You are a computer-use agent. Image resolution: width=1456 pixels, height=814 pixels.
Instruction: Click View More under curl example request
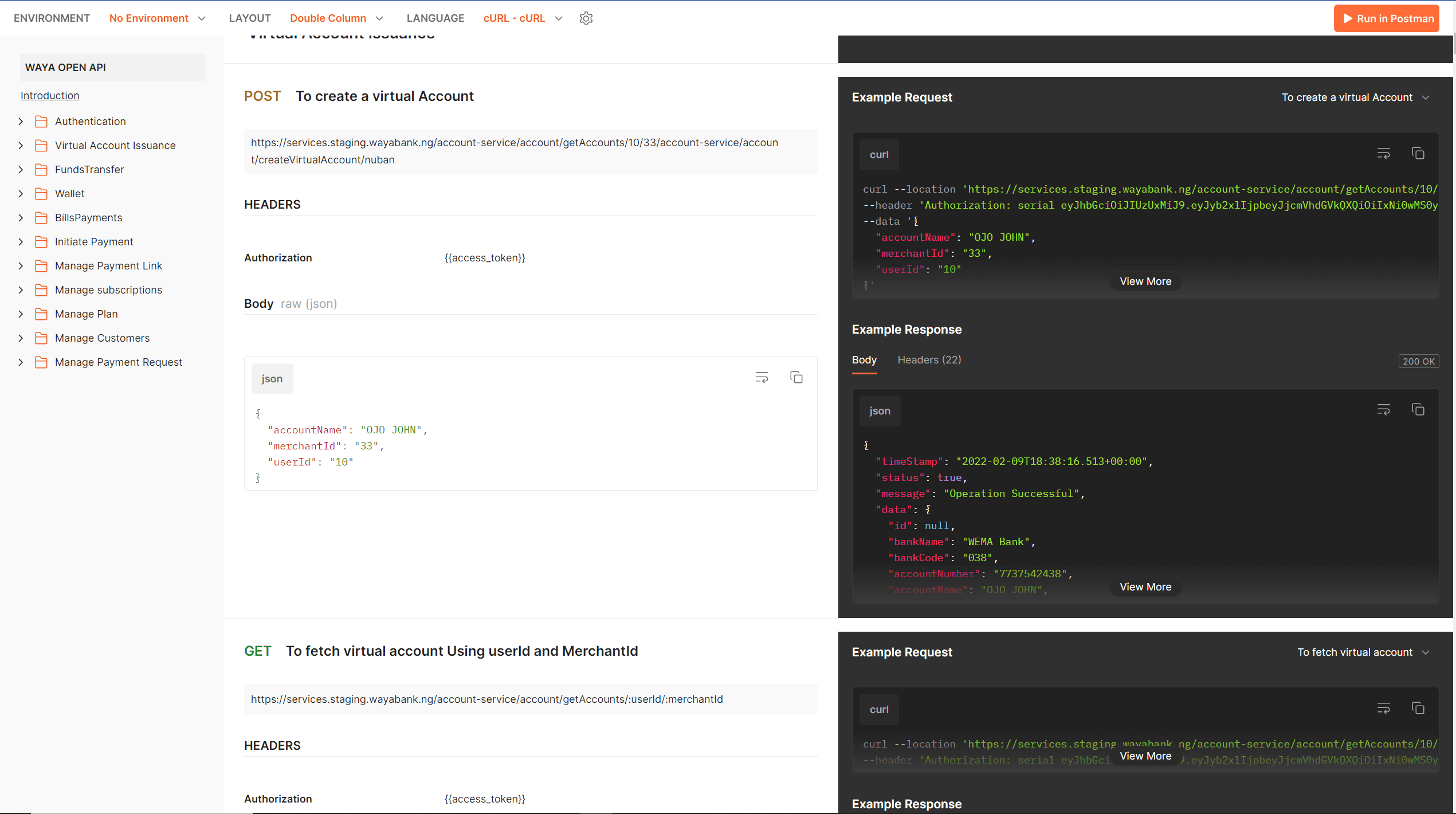[x=1145, y=281]
